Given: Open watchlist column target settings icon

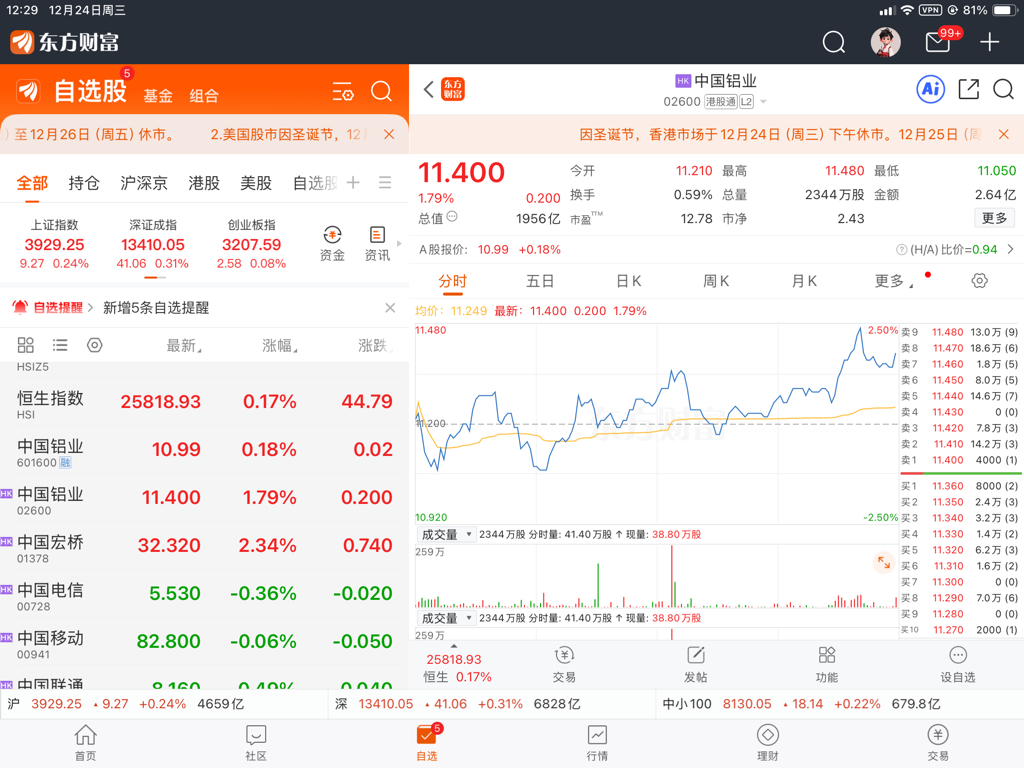Looking at the screenshot, I should 95,345.
